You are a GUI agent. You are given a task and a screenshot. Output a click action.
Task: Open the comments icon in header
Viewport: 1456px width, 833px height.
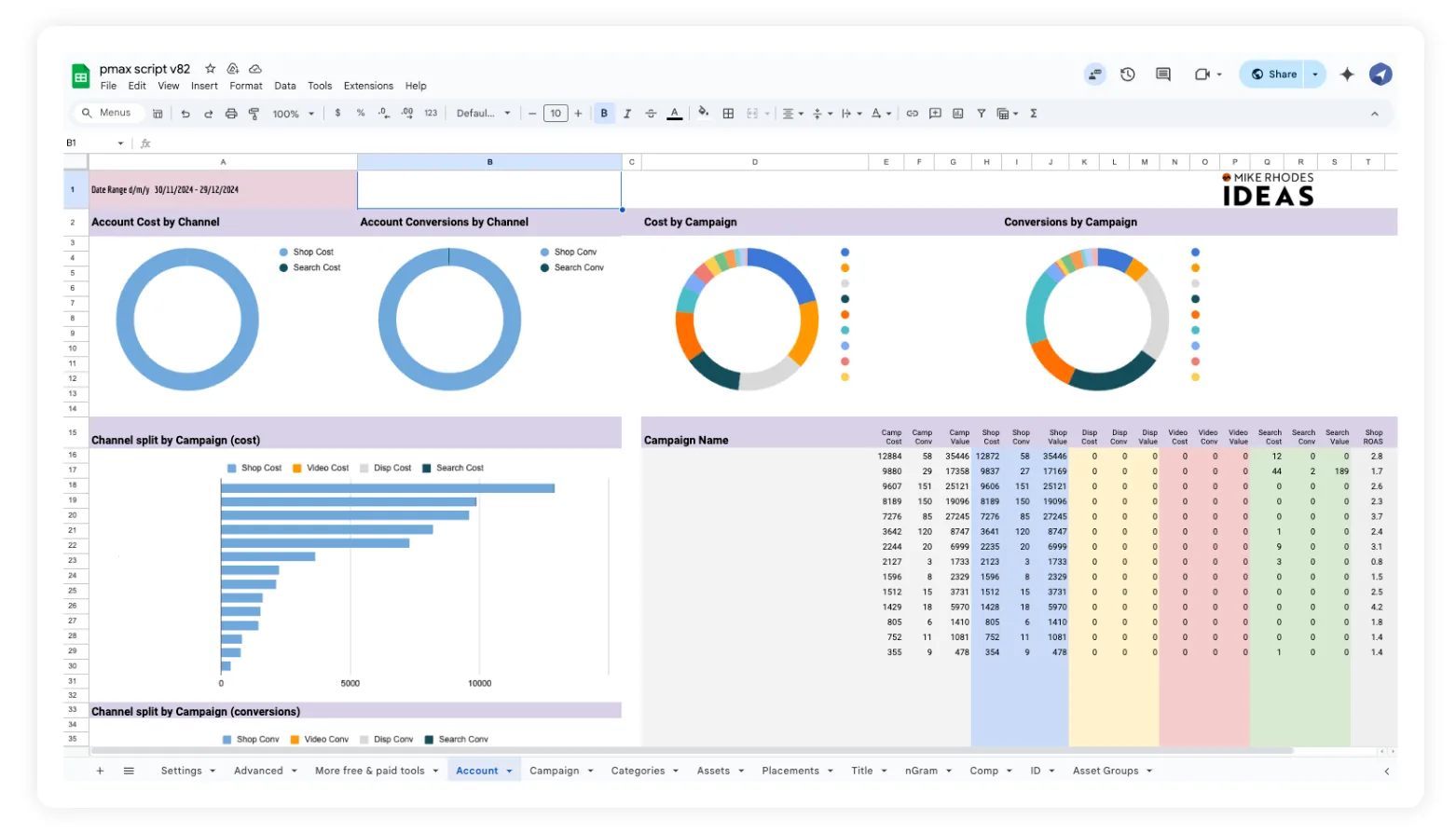coord(1162,75)
